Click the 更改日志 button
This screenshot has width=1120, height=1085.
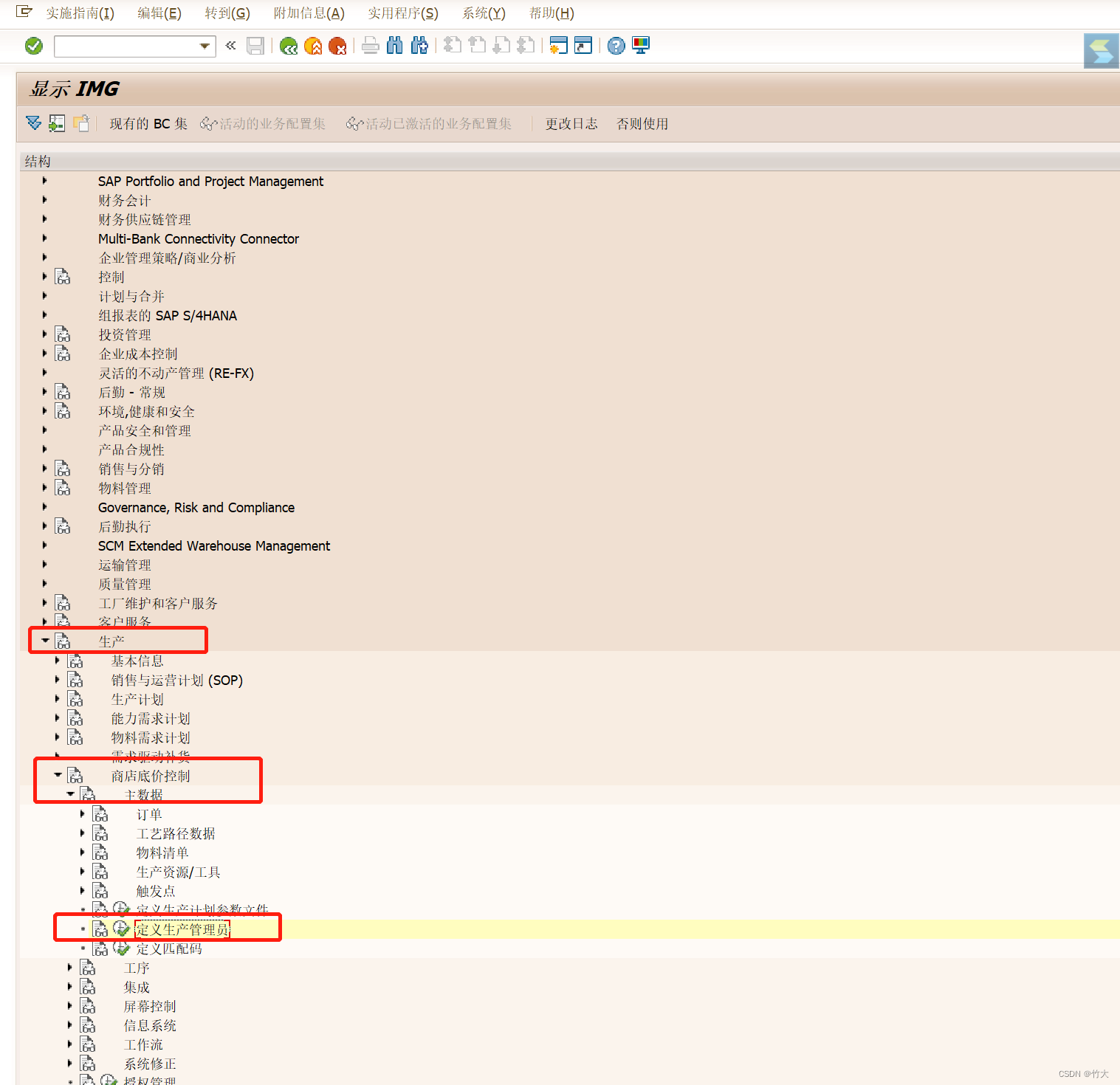pos(571,124)
